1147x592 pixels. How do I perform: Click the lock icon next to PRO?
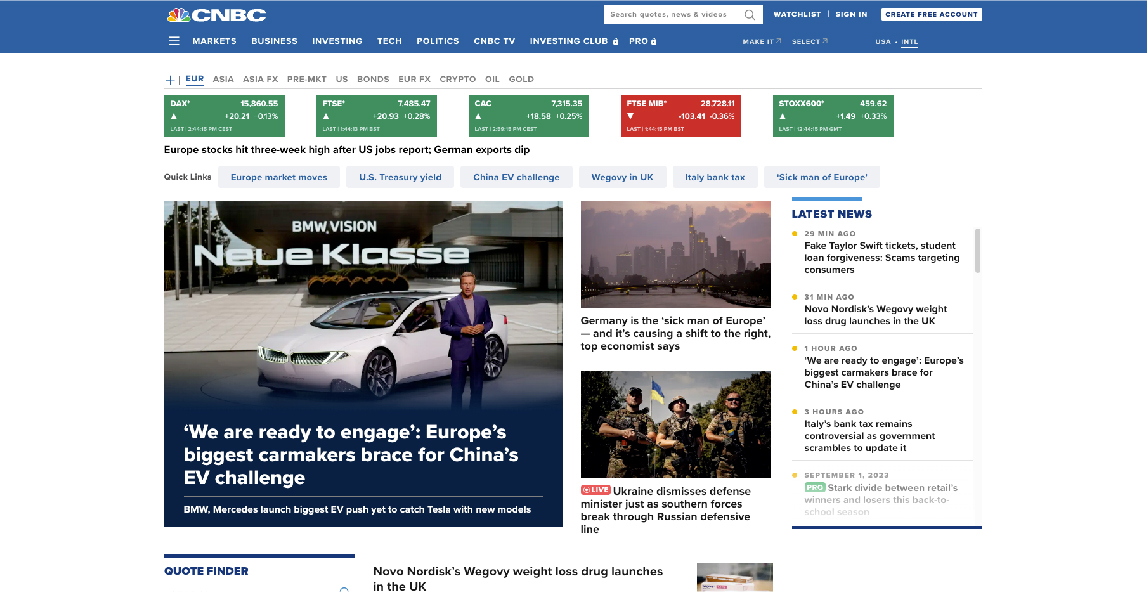coord(652,41)
